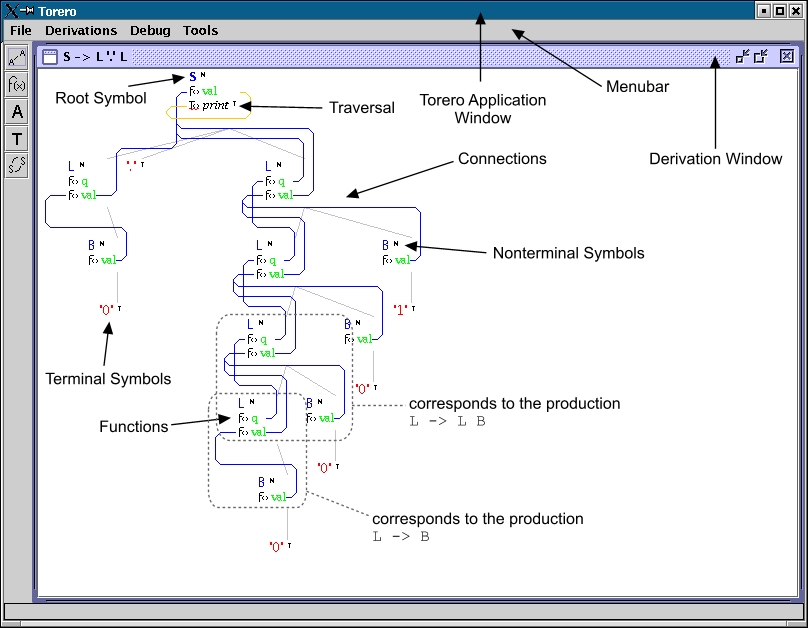Close the S -> L ':' L derivation window
The height and width of the screenshot is (628, 808).
(786, 56)
